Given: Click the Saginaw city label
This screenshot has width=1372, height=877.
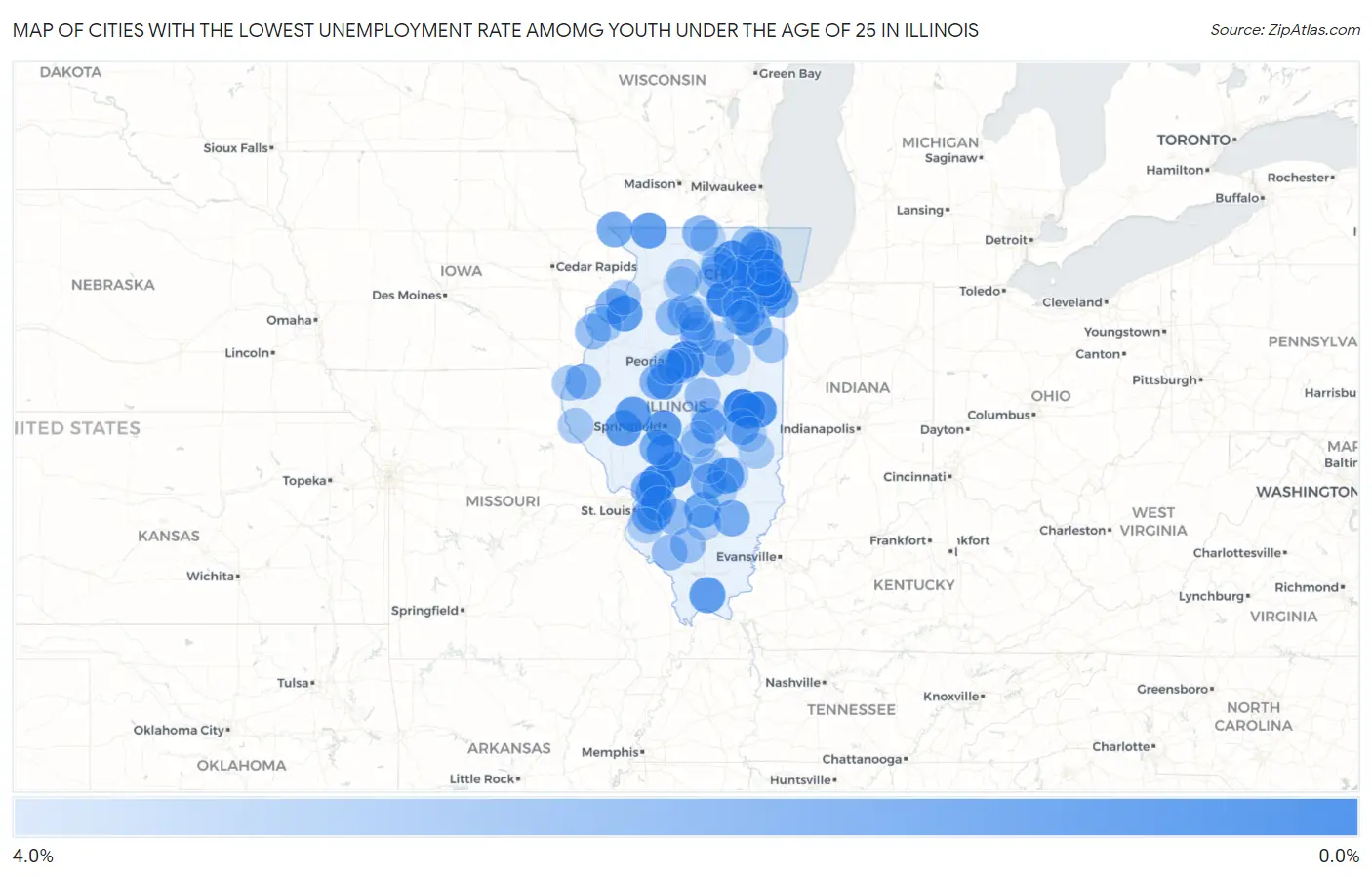Looking at the screenshot, I should (953, 158).
